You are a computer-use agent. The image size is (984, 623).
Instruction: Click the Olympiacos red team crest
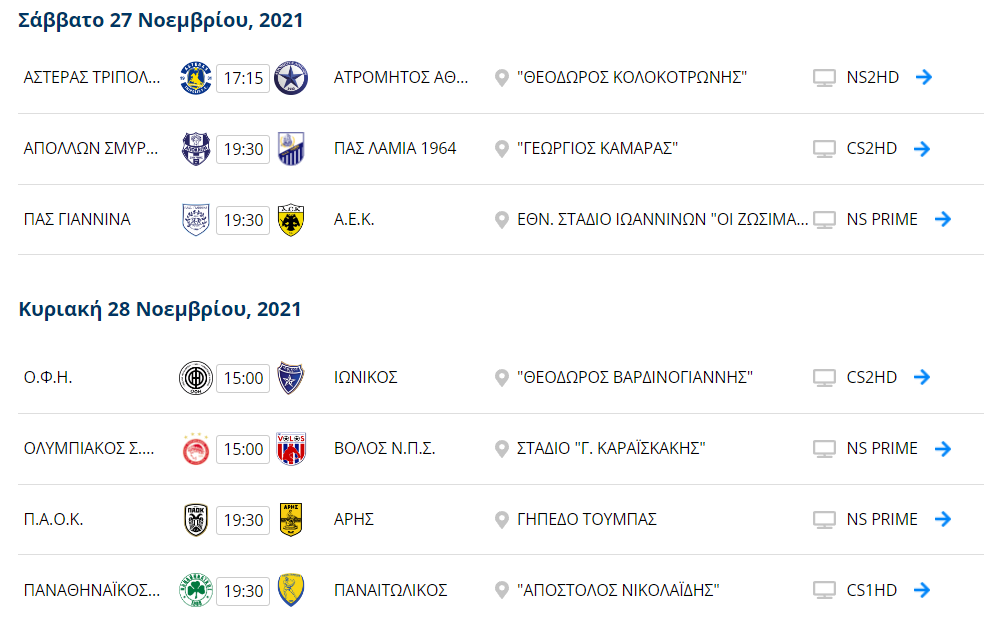point(194,449)
